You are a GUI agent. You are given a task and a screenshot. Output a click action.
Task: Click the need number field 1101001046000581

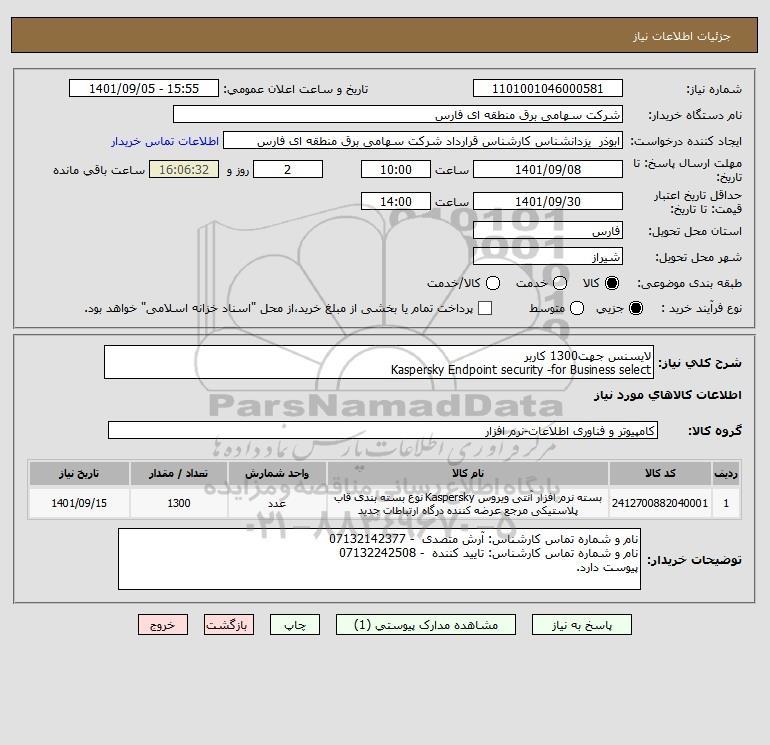(548, 88)
